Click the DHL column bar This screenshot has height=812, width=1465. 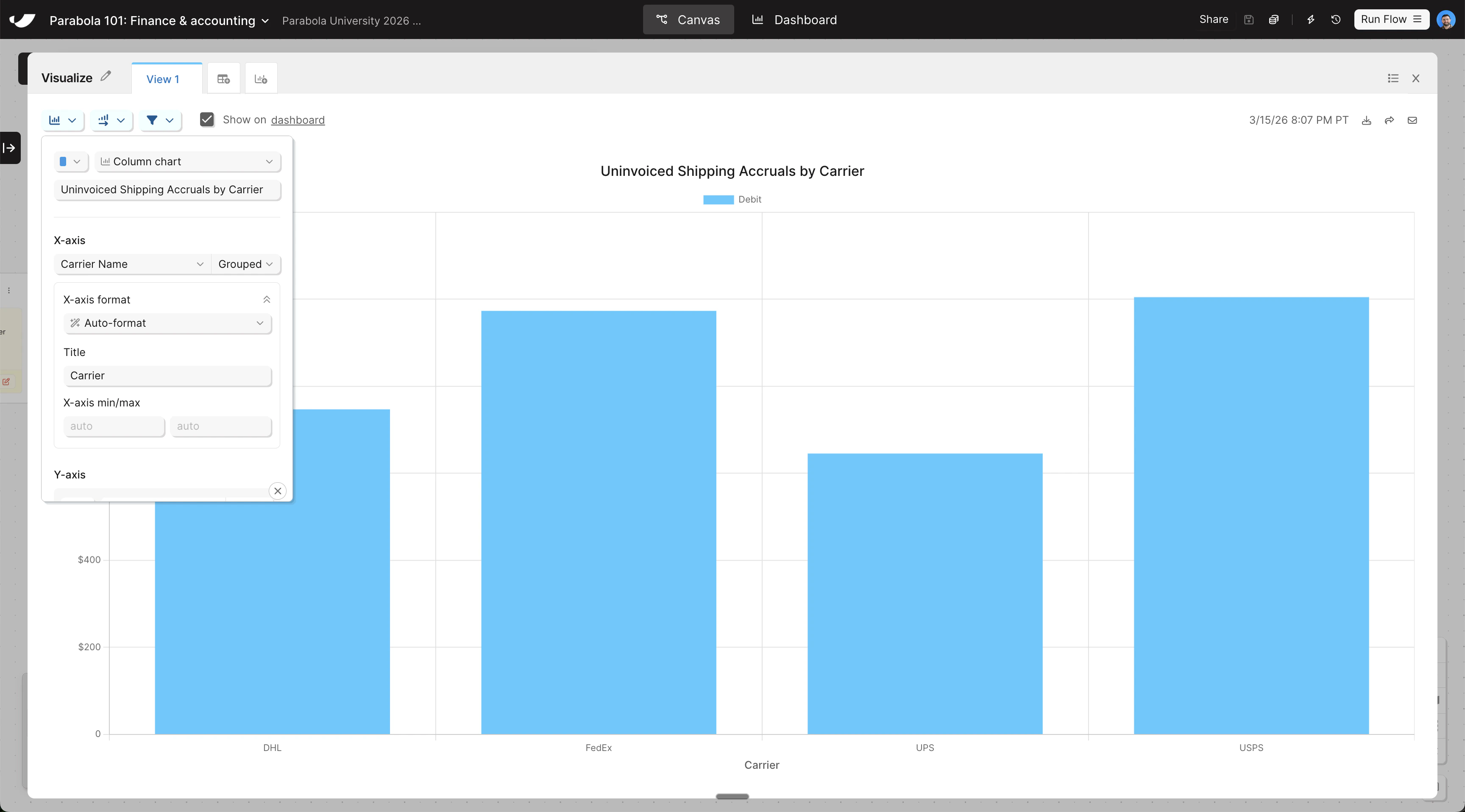(x=272, y=617)
